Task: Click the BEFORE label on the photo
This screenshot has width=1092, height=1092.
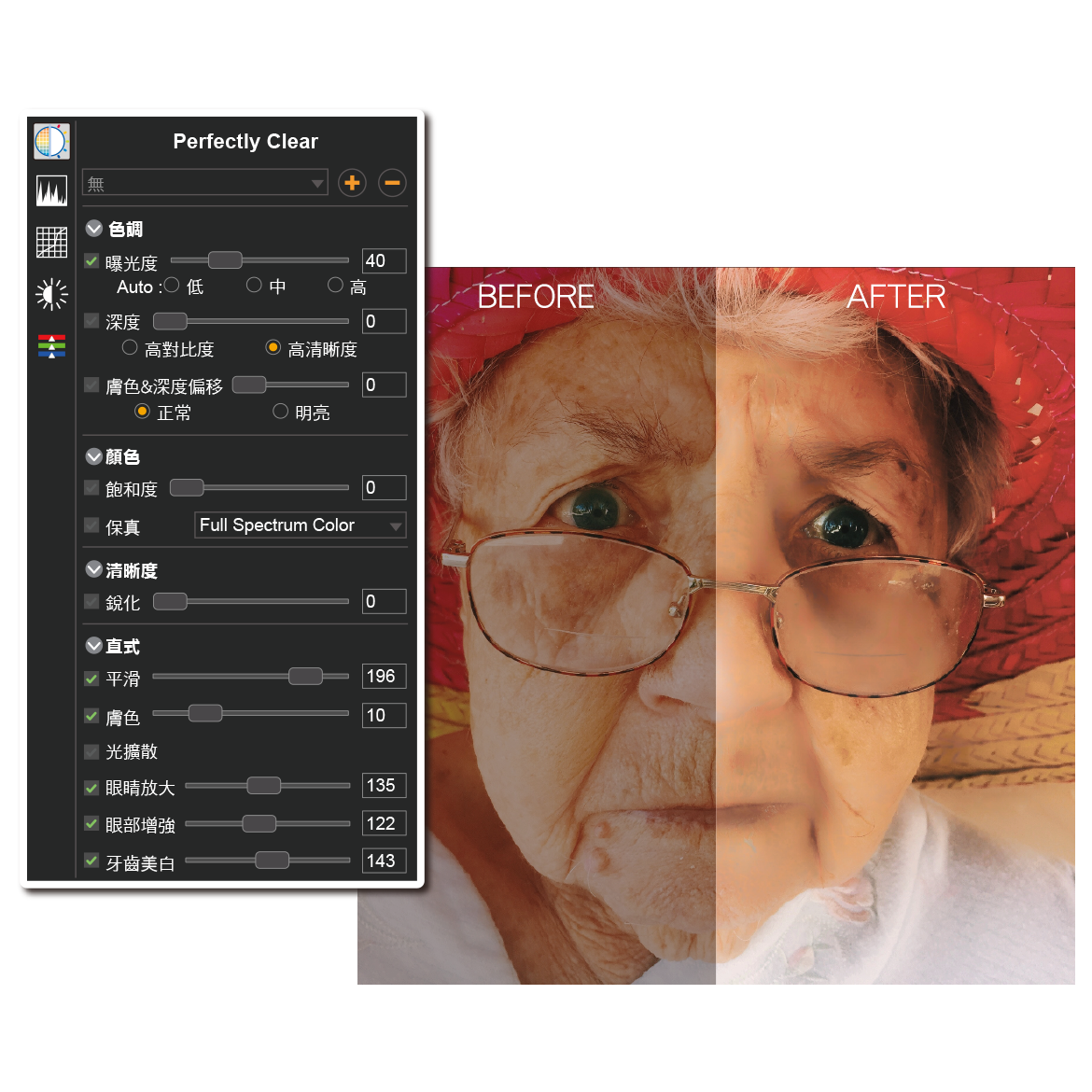Action: [536, 297]
